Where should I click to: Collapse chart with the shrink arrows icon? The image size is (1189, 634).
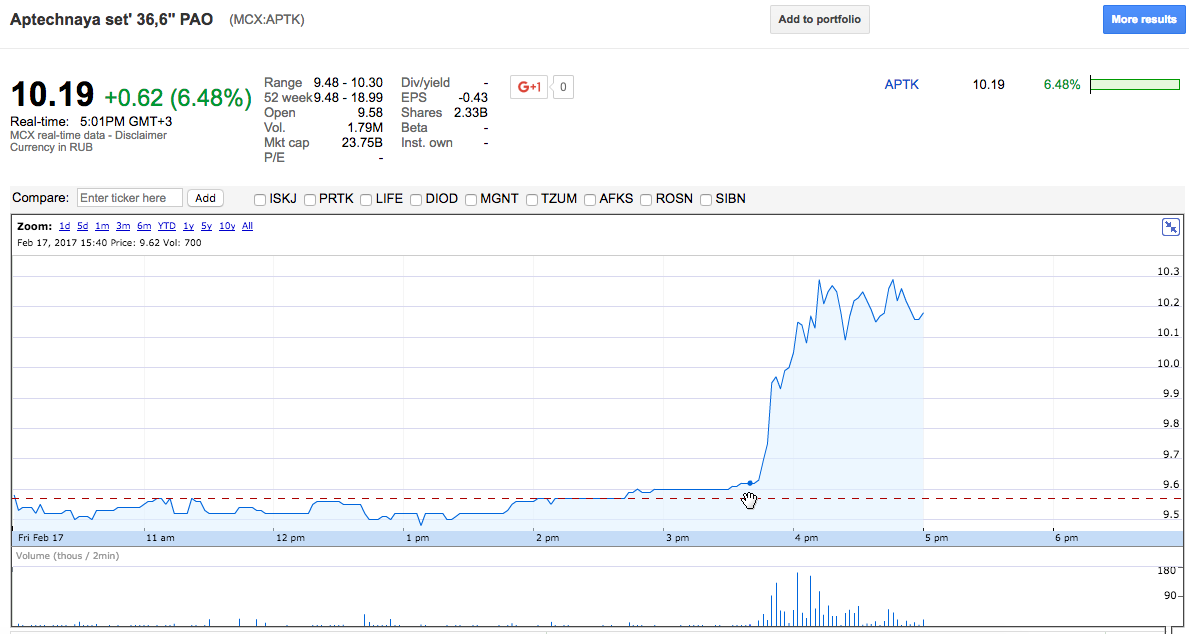1171,227
